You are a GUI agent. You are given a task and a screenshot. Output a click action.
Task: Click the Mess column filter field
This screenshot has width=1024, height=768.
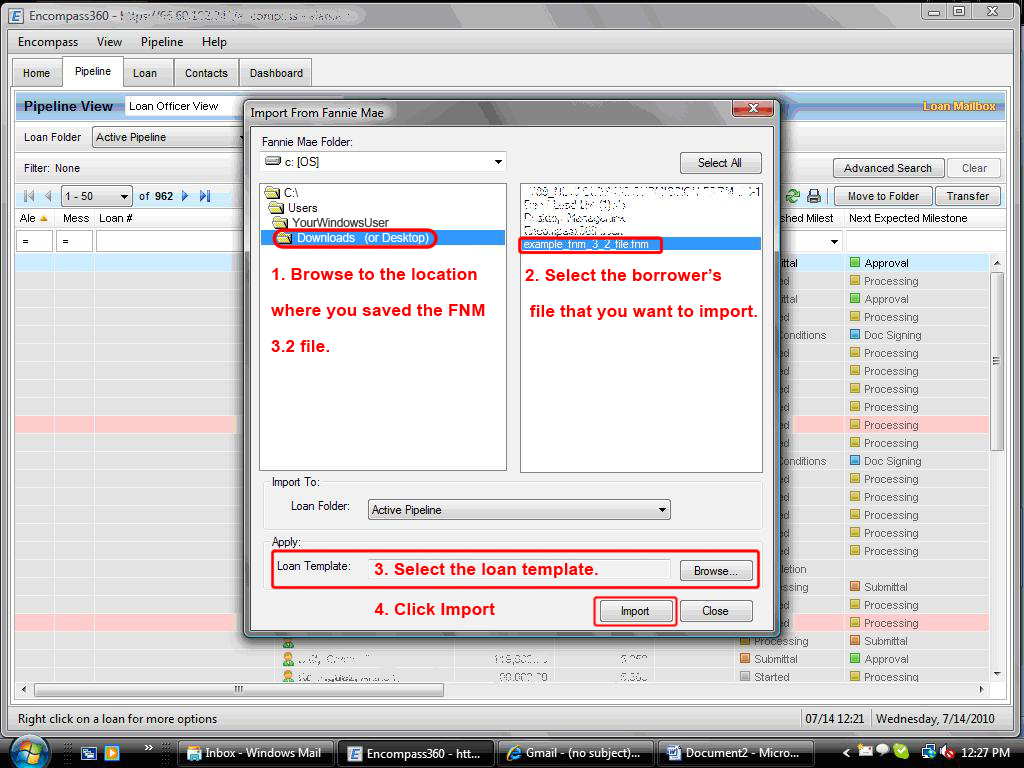[74, 242]
